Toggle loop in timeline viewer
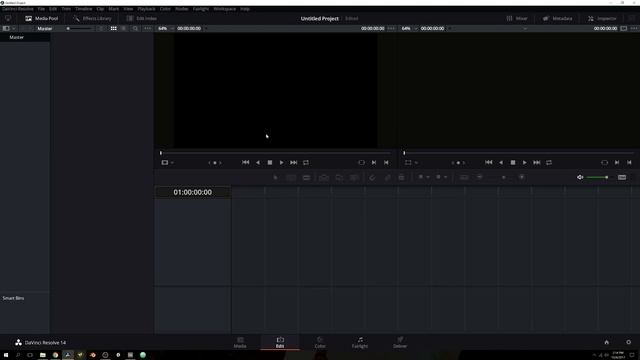This screenshot has height=360, width=640. 549,162
